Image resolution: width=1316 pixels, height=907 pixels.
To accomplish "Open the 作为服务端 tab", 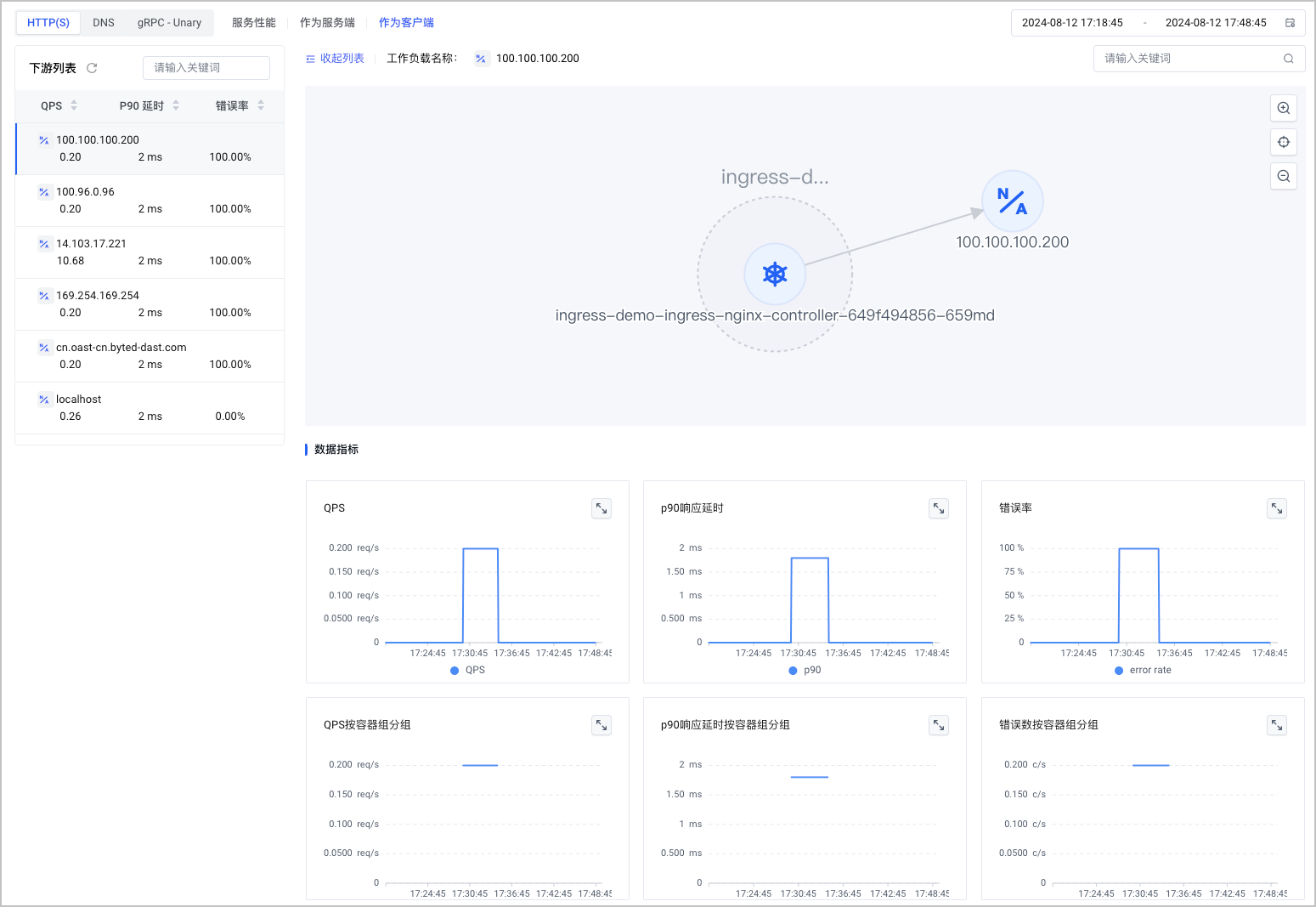I will [x=327, y=23].
